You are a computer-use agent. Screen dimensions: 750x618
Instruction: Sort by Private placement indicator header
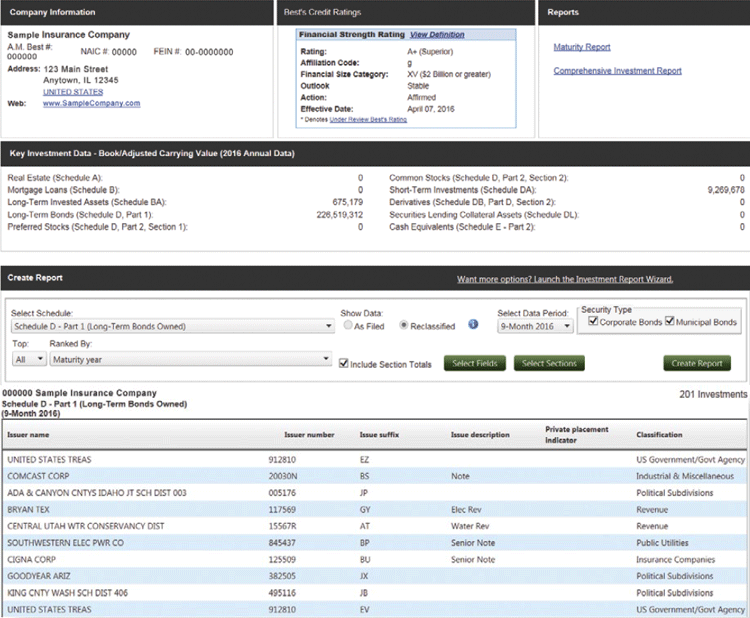(576, 435)
